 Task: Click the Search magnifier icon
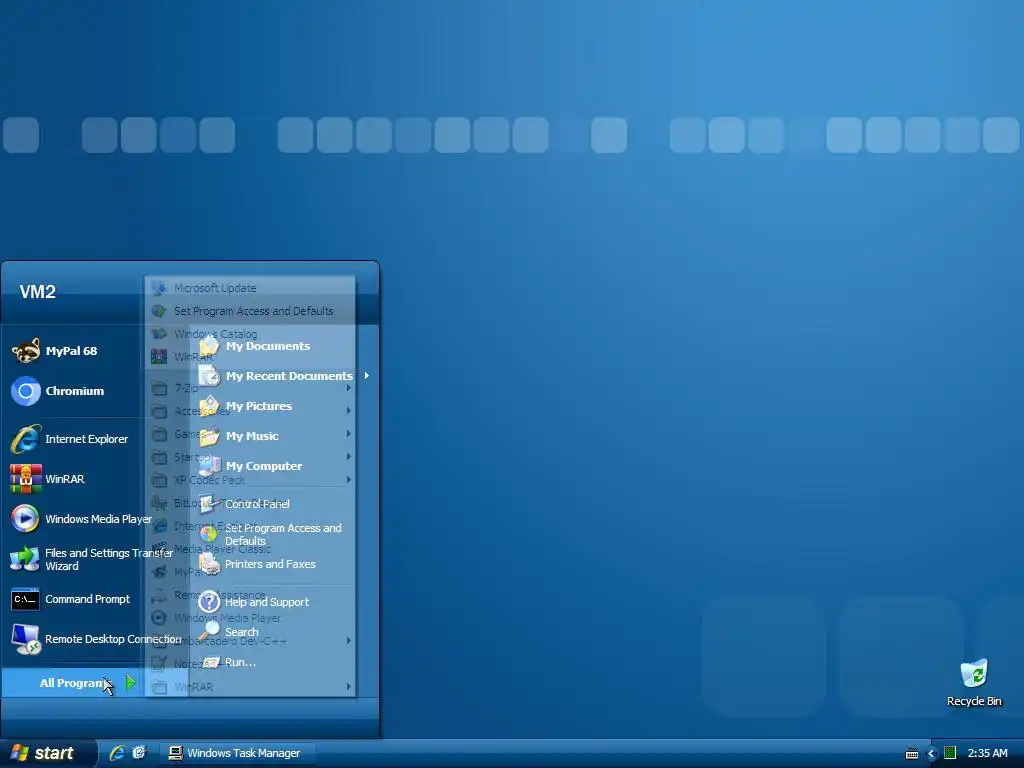click(x=209, y=632)
